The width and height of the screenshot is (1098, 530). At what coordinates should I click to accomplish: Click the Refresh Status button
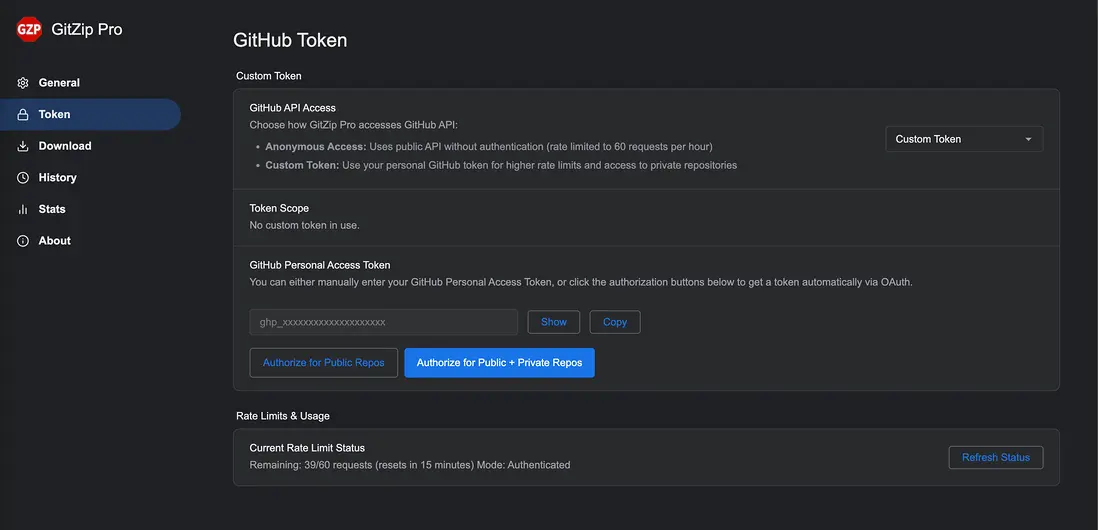(996, 457)
